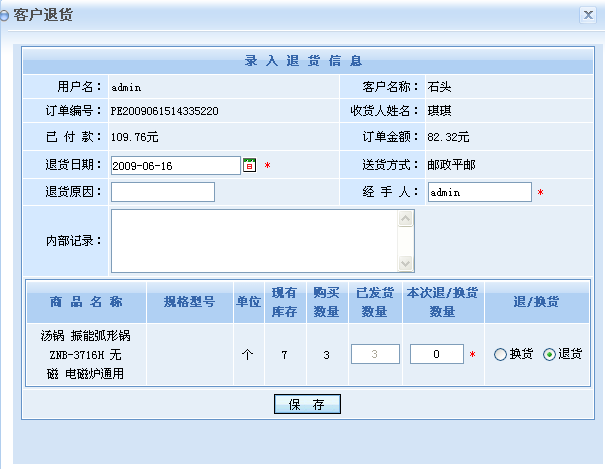Select the 换货 radio button

(500, 354)
